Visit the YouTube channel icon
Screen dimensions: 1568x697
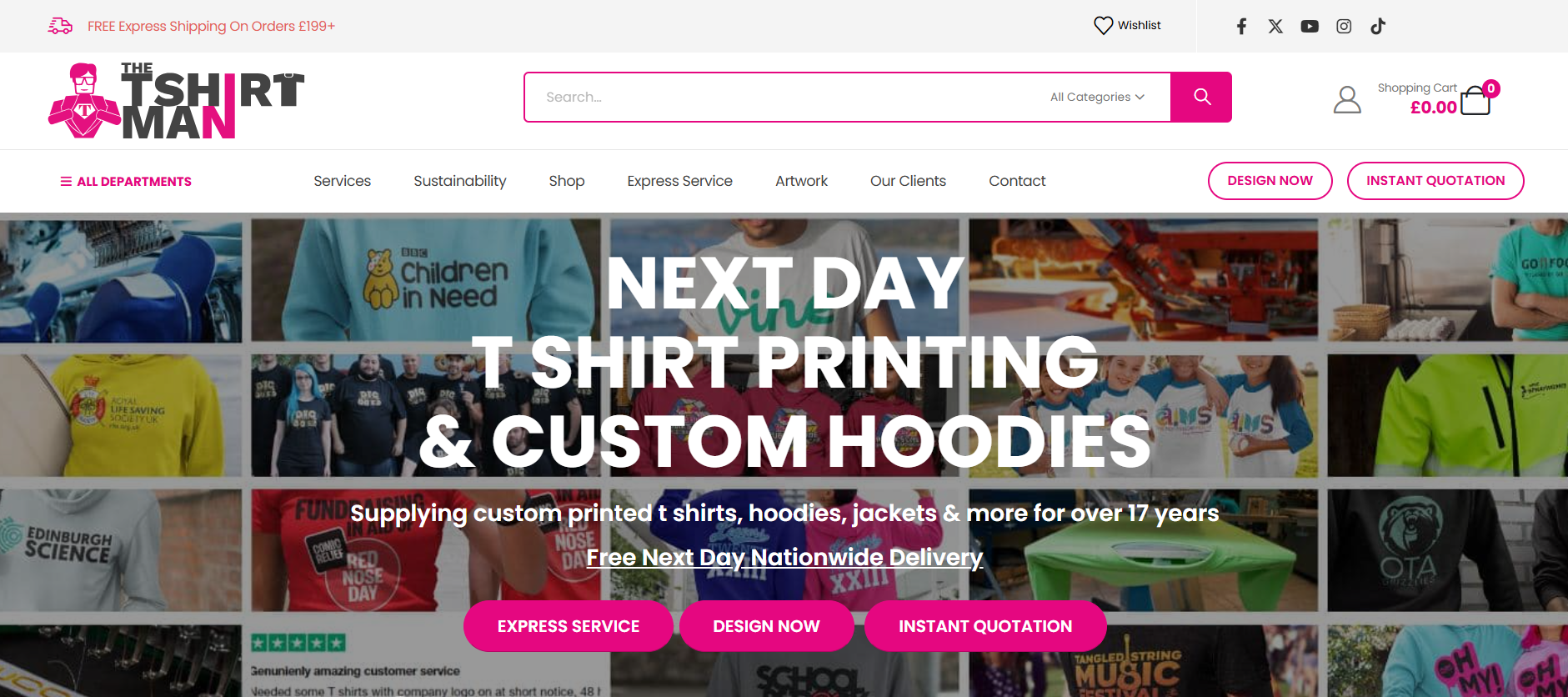(1310, 26)
